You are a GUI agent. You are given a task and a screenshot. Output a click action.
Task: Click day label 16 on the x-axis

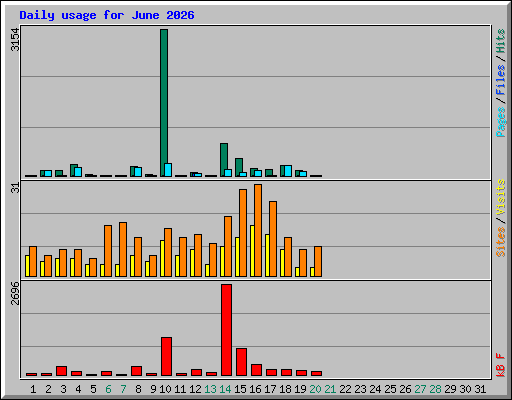coord(255,389)
